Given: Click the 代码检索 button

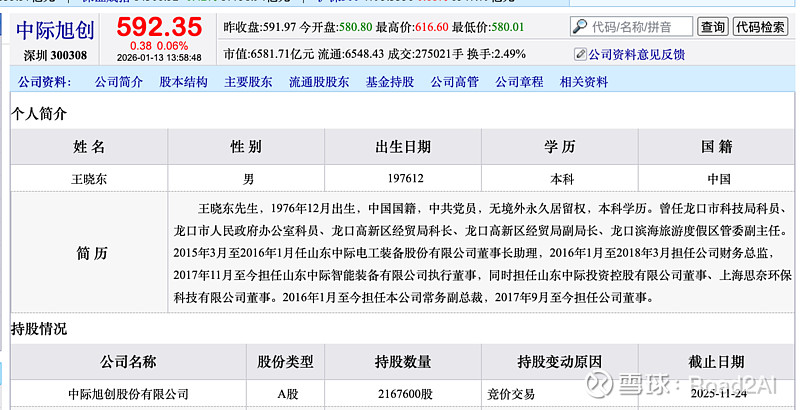Looking at the screenshot, I should (x=760, y=27).
